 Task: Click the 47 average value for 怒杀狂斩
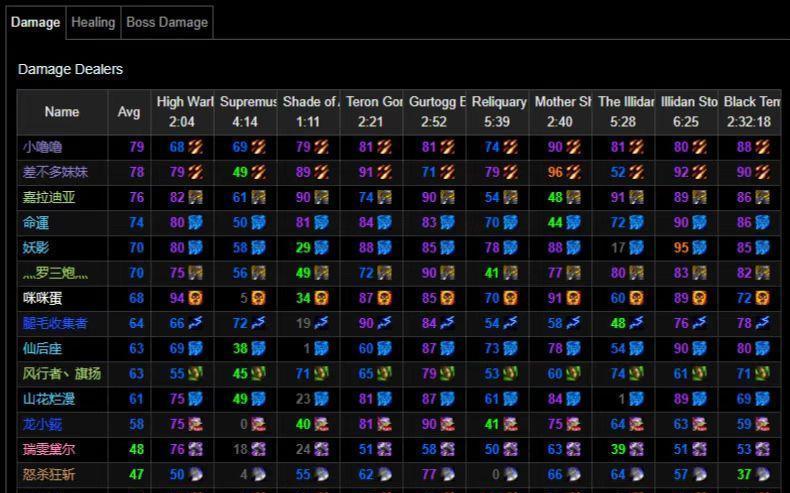point(137,474)
